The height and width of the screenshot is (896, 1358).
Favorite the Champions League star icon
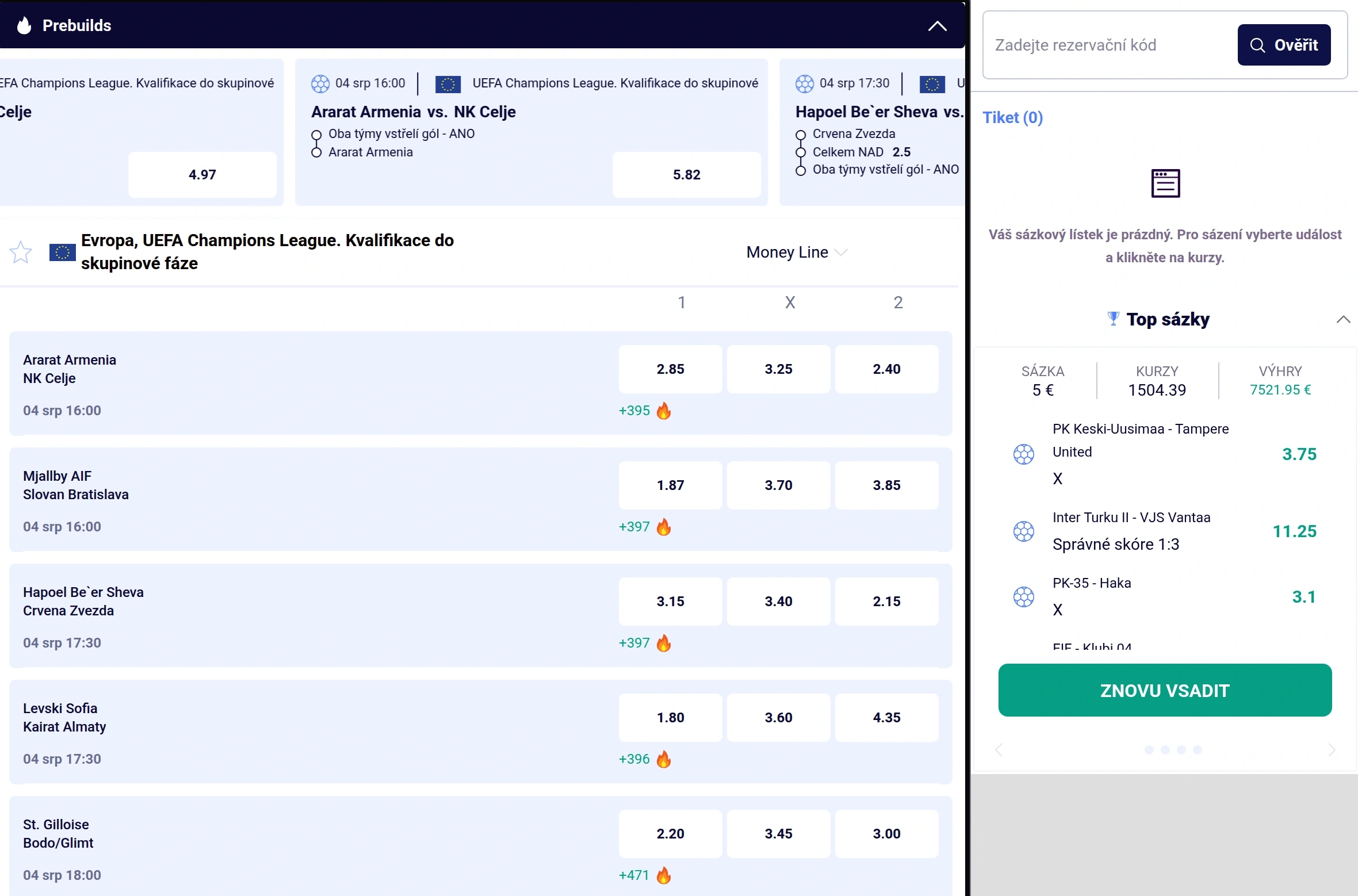pos(21,252)
